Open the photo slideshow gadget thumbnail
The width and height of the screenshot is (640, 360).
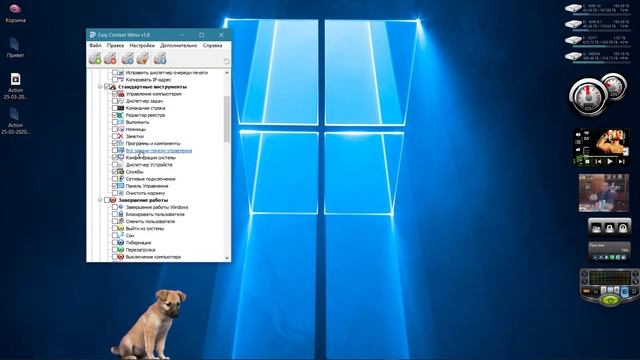point(604,193)
